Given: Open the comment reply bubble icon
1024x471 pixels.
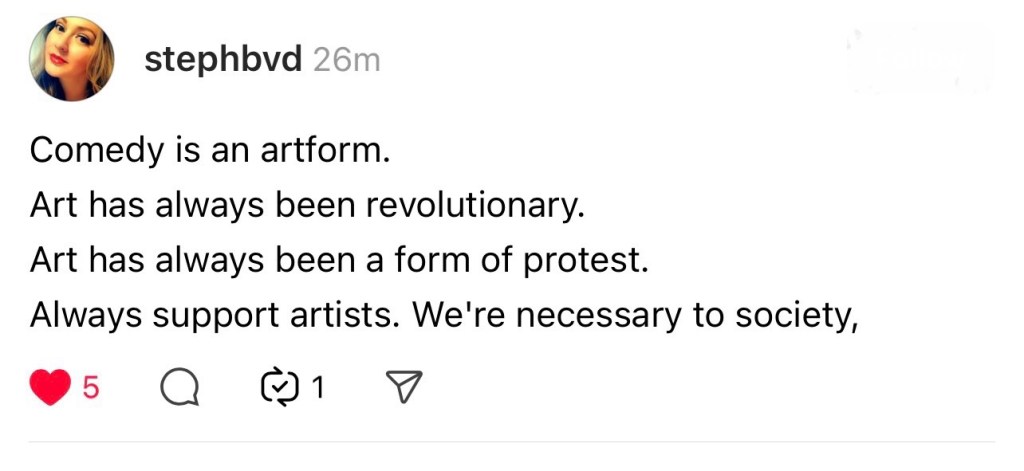Looking at the screenshot, I should coord(179,388).
